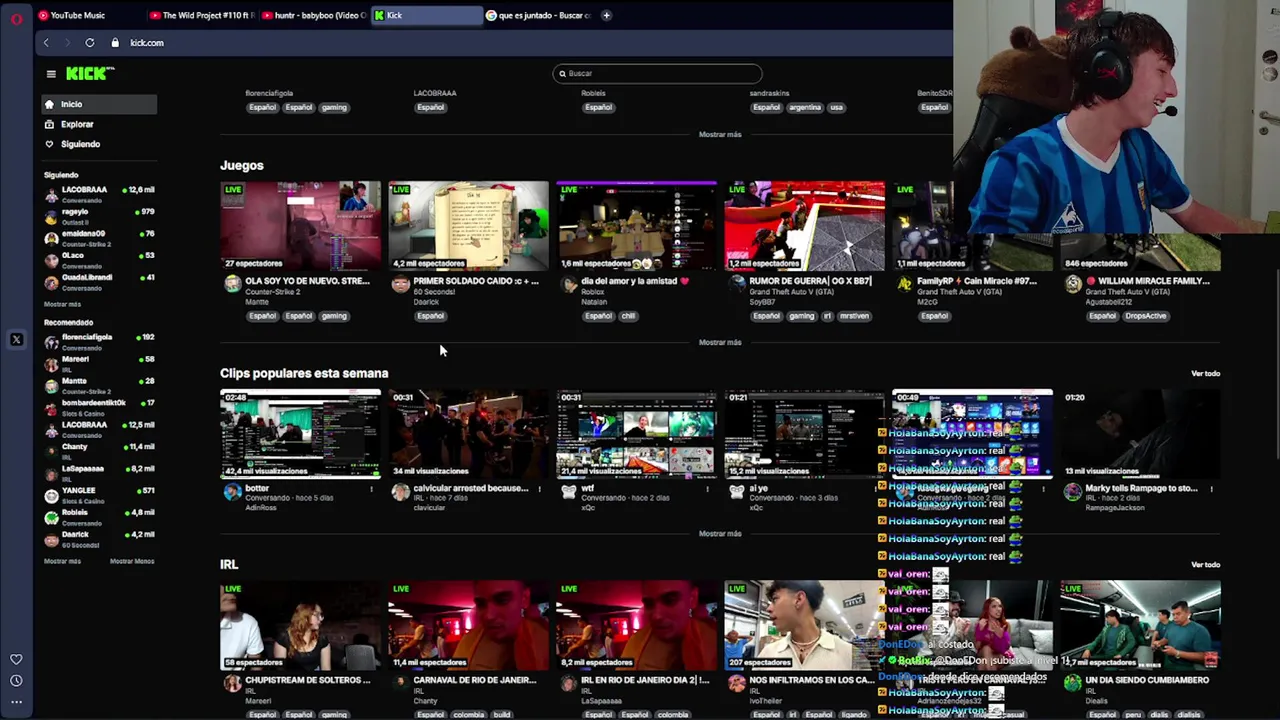This screenshot has height=720, width=1280.
Task: Click the Buscar search input
Action: [x=657, y=73]
